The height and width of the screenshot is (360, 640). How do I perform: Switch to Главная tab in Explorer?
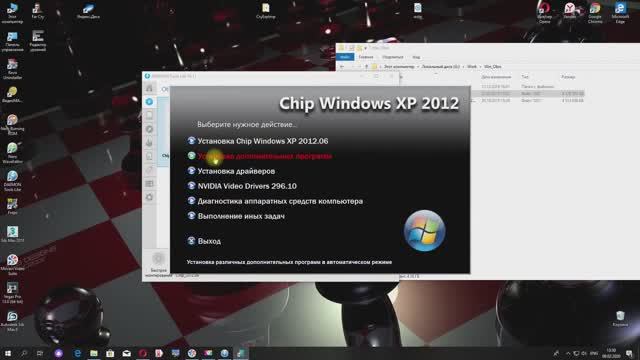coord(366,57)
